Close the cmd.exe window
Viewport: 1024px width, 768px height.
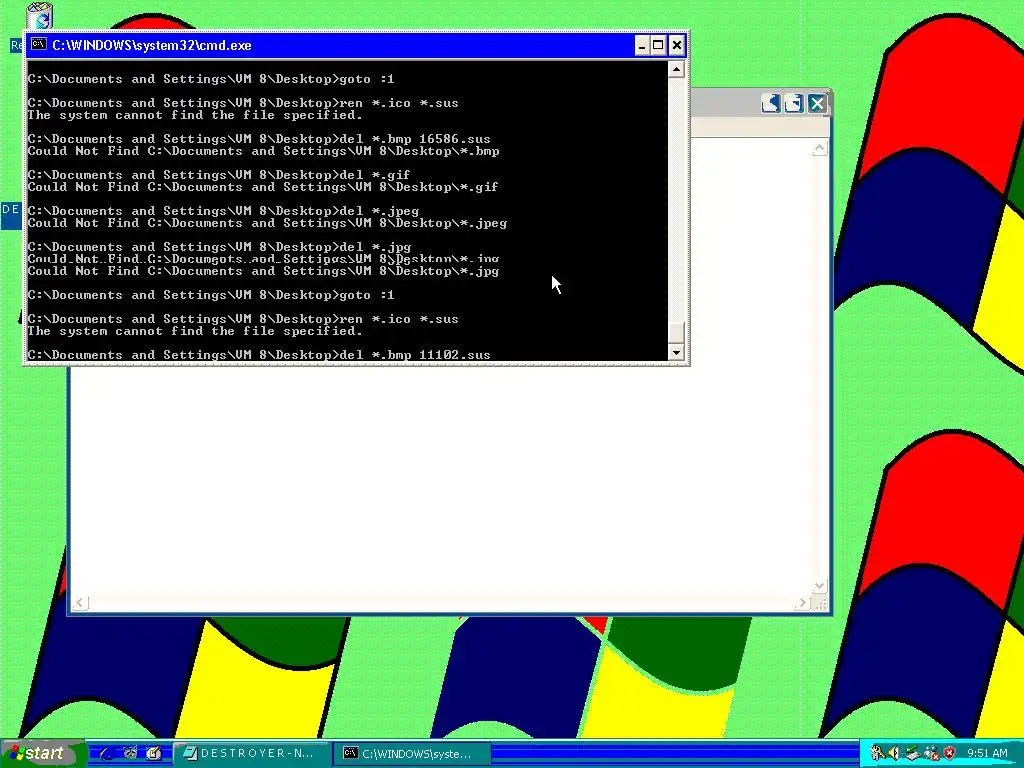[677, 45]
